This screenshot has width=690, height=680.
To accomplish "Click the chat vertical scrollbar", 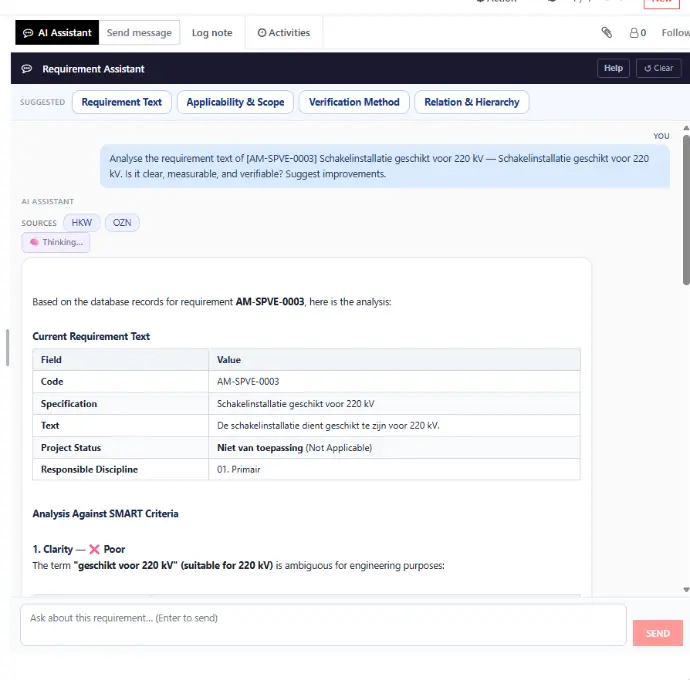I will (685, 210).
